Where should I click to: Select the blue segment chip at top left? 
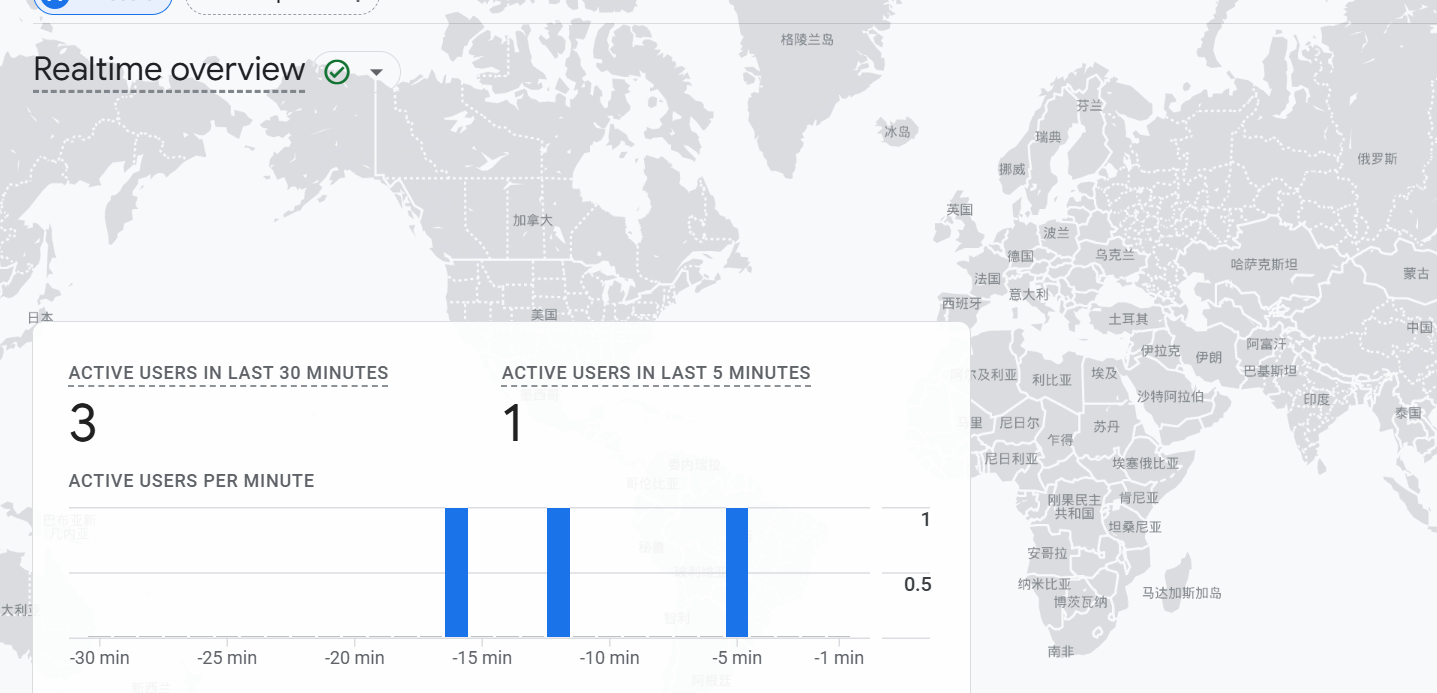(x=102, y=5)
